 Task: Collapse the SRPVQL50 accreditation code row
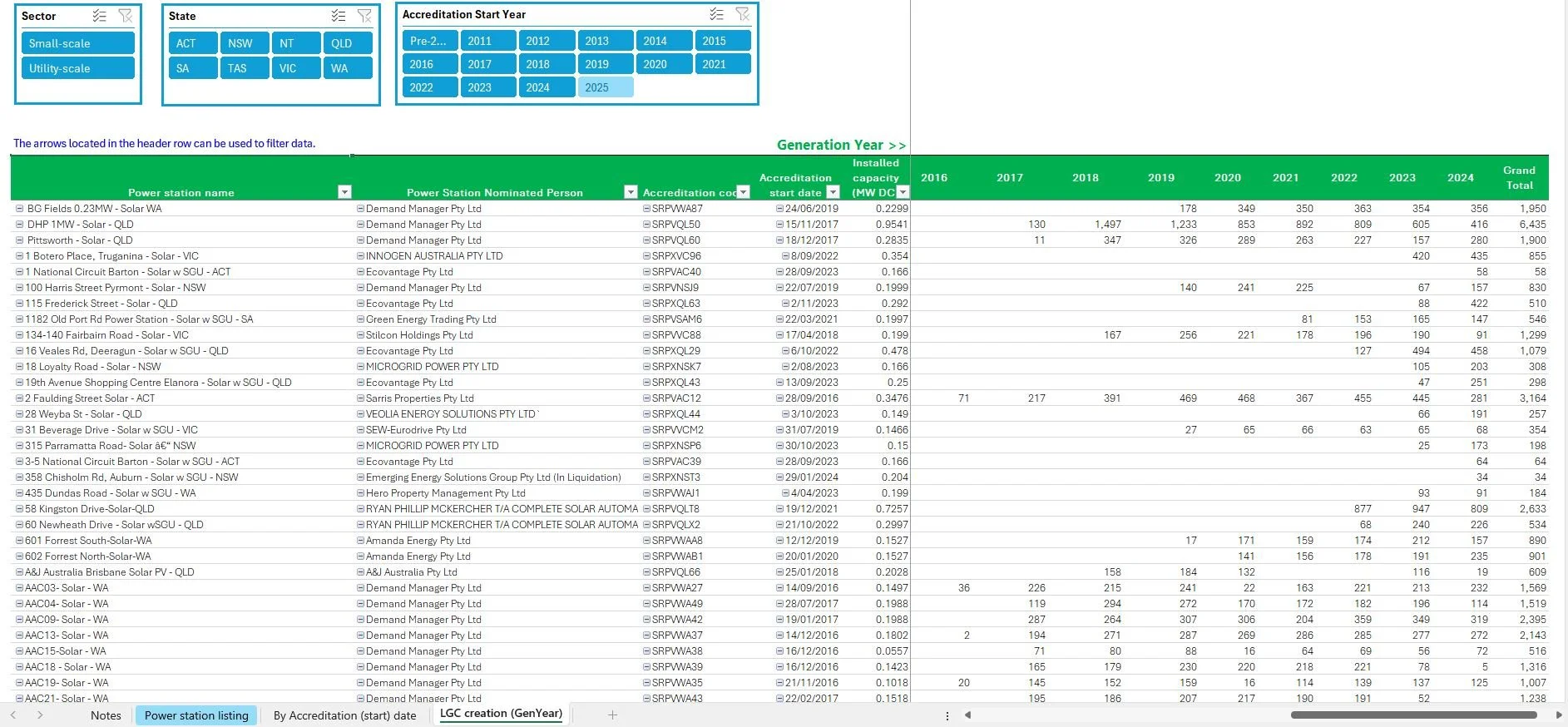click(x=646, y=225)
